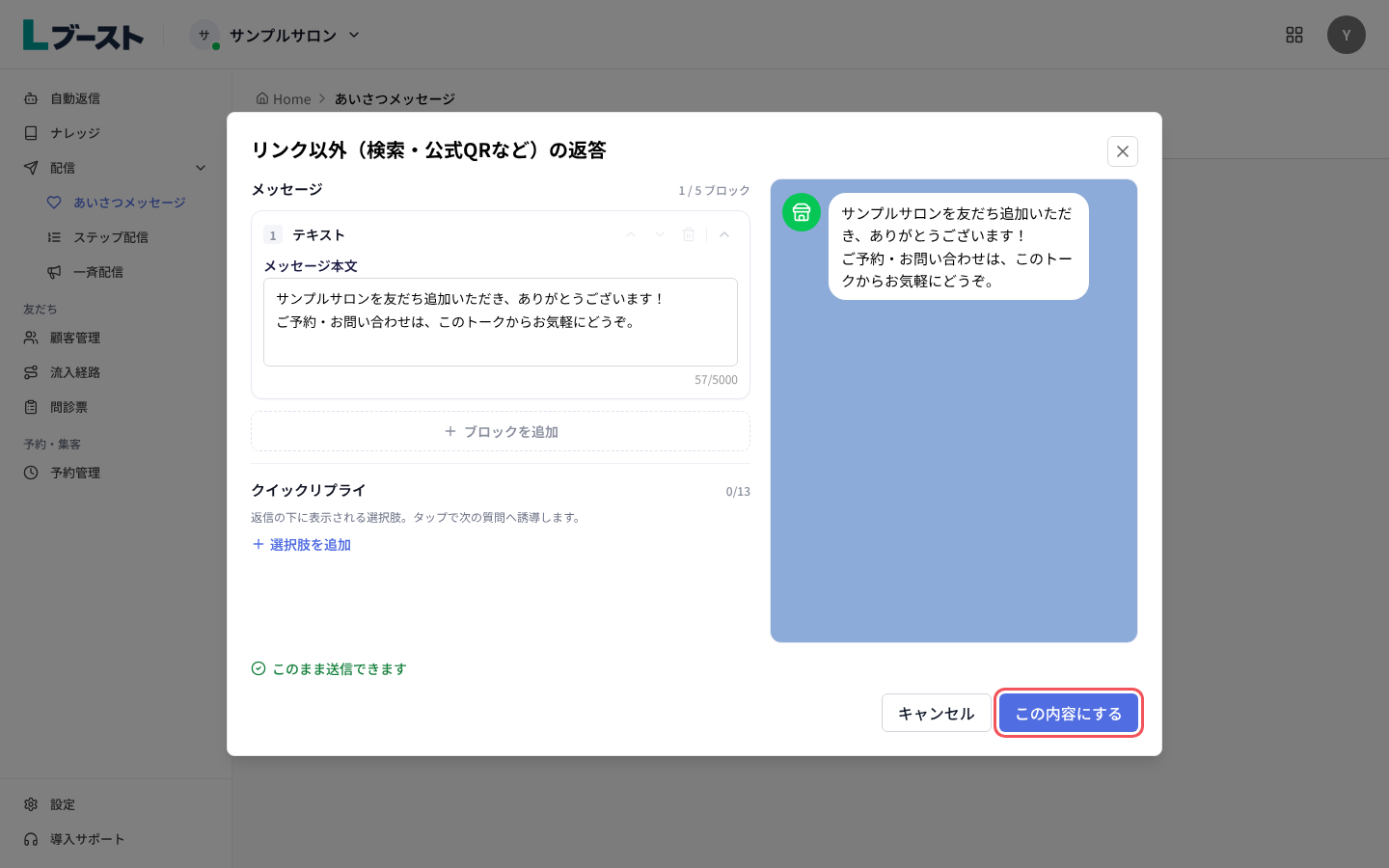The image size is (1389, 868).
Task: Click the block number 1 badge
Action: coord(273,235)
